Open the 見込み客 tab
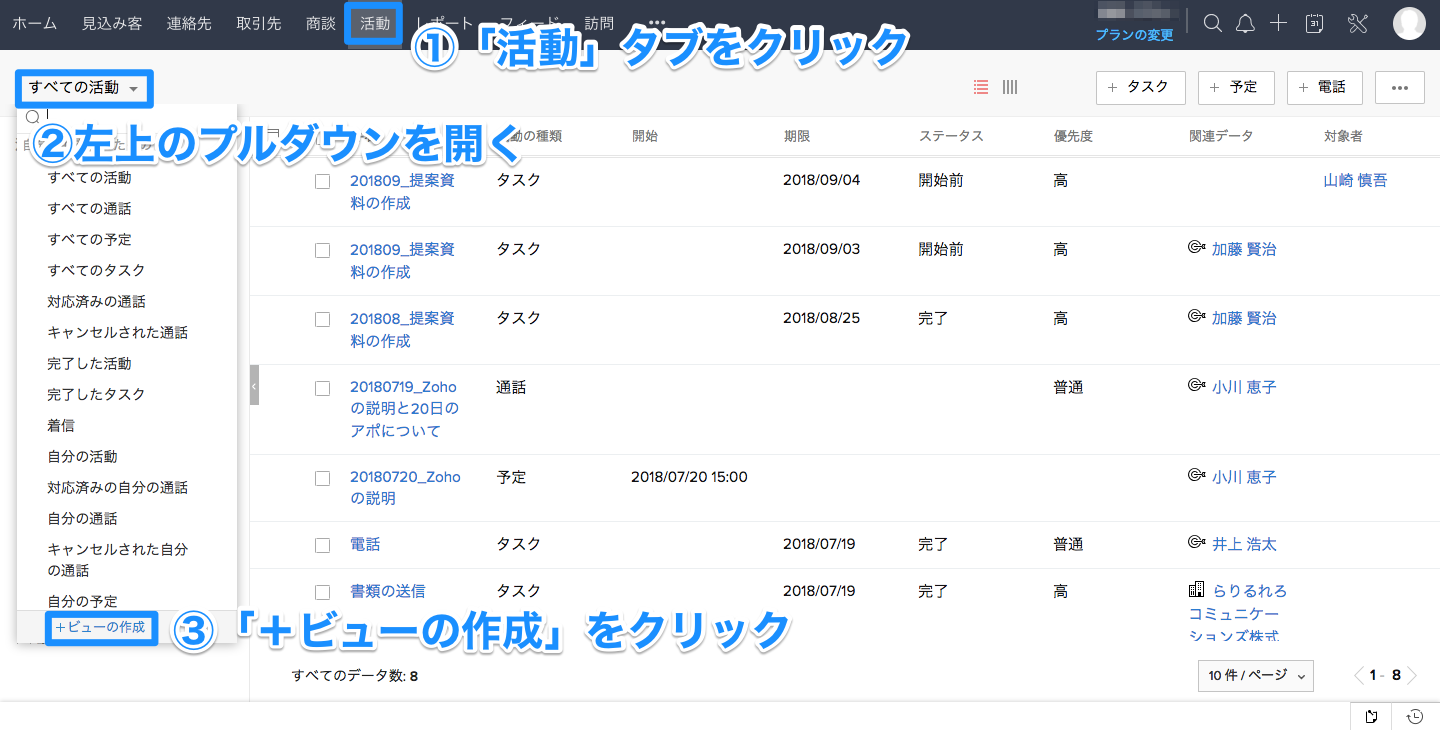The height and width of the screenshot is (730, 1440). point(112,23)
